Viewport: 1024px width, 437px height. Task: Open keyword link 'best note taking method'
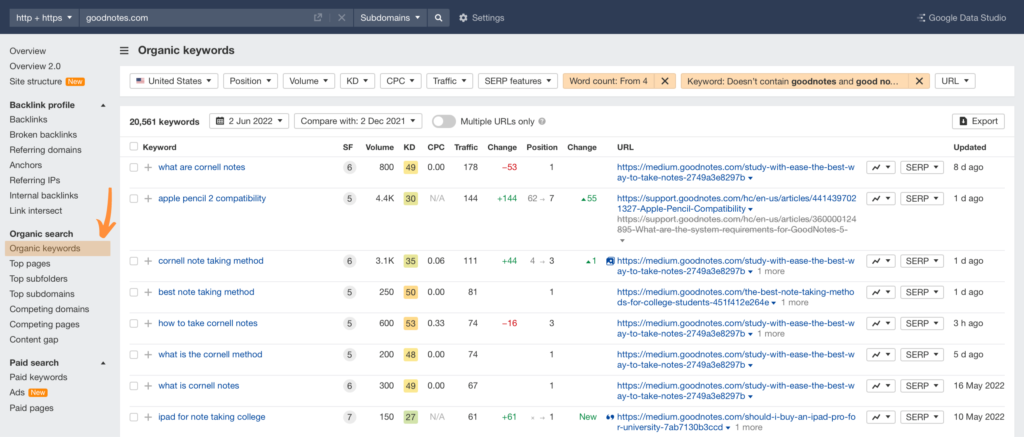coord(206,292)
